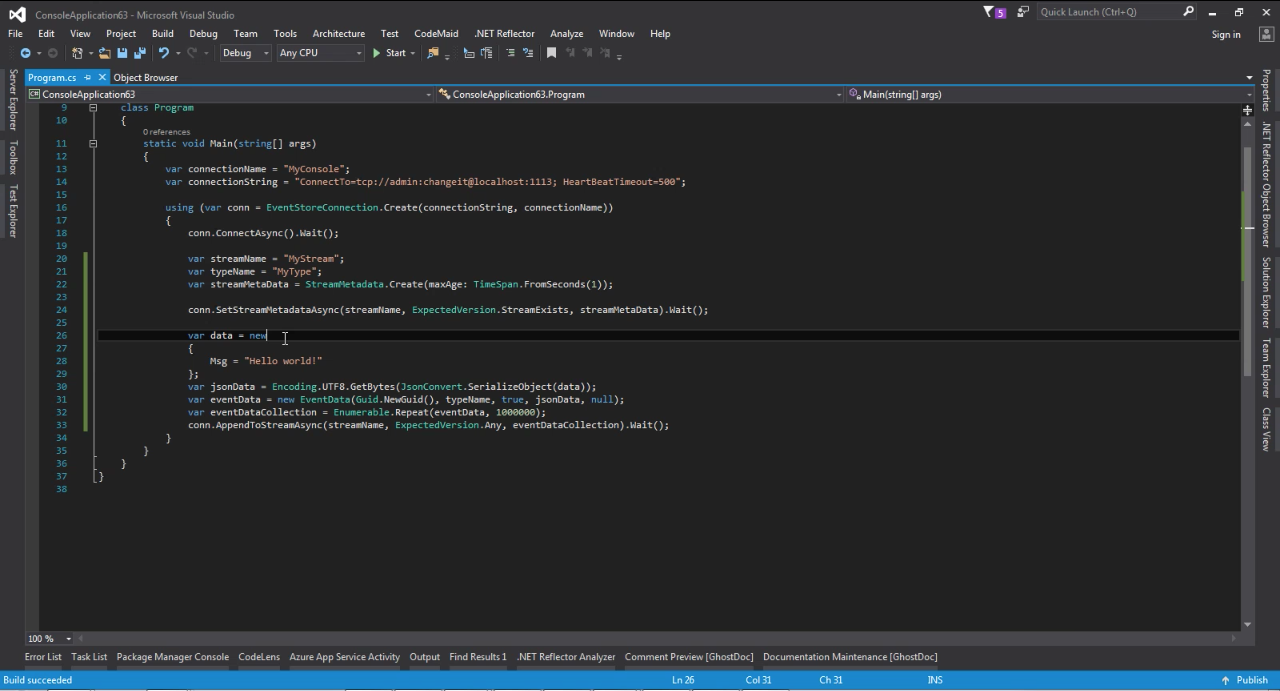Open the Azure App Service Activity tab
Viewport: 1280px width, 691px height.
point(345,657)
